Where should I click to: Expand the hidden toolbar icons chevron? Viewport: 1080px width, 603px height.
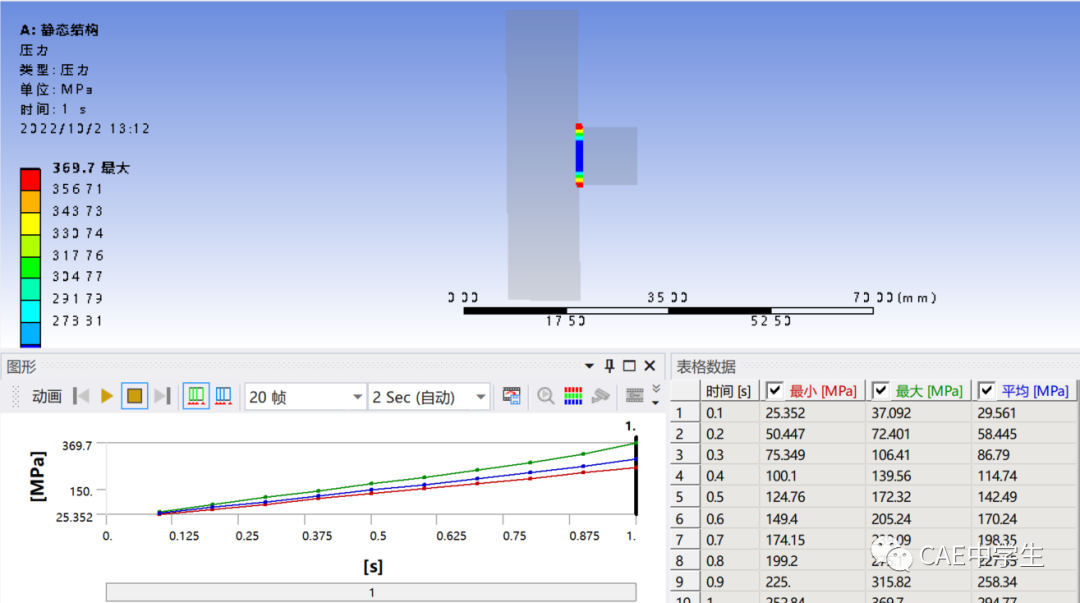tap(655, 390)
